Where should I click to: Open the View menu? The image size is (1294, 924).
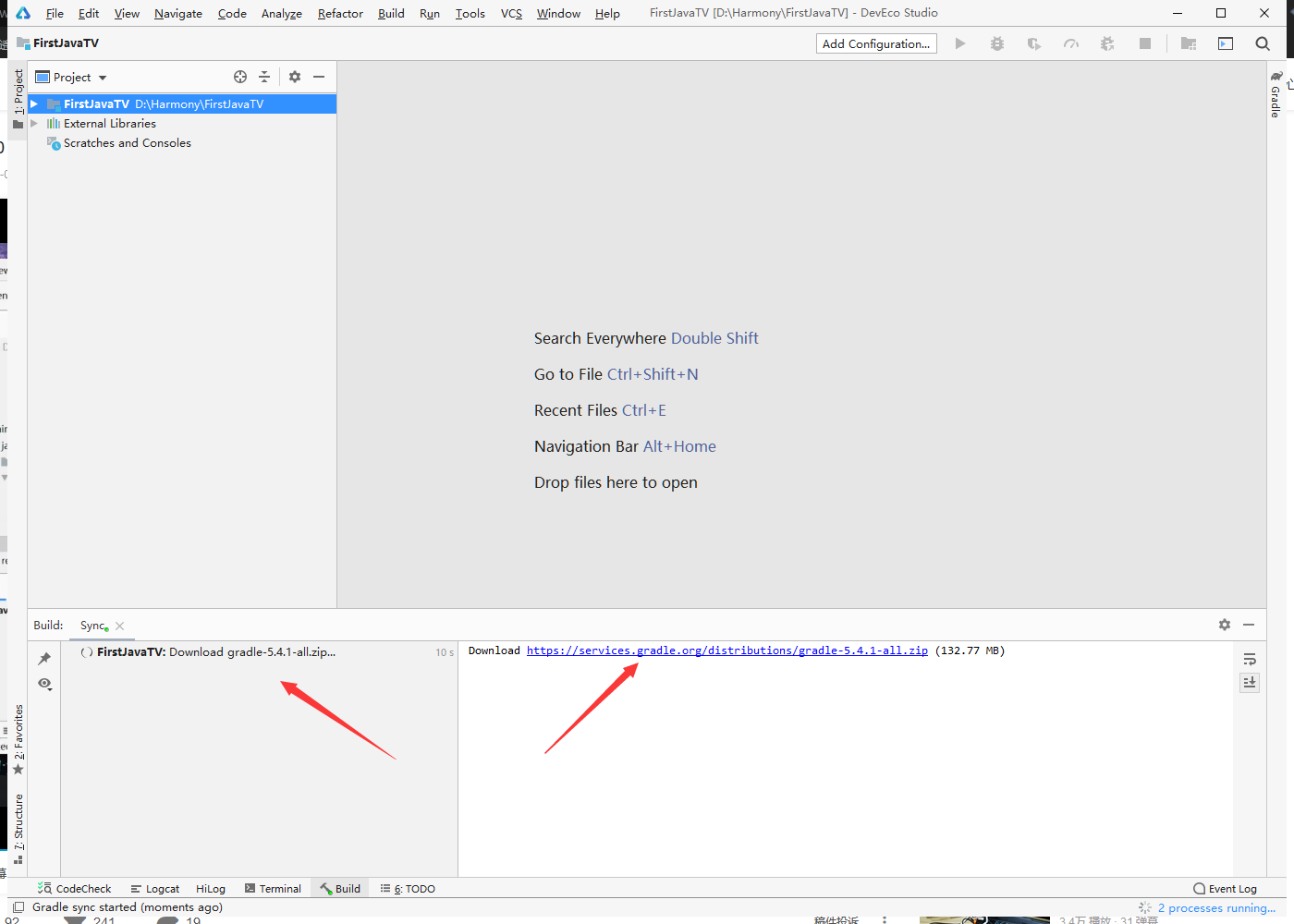click(127, 13)
